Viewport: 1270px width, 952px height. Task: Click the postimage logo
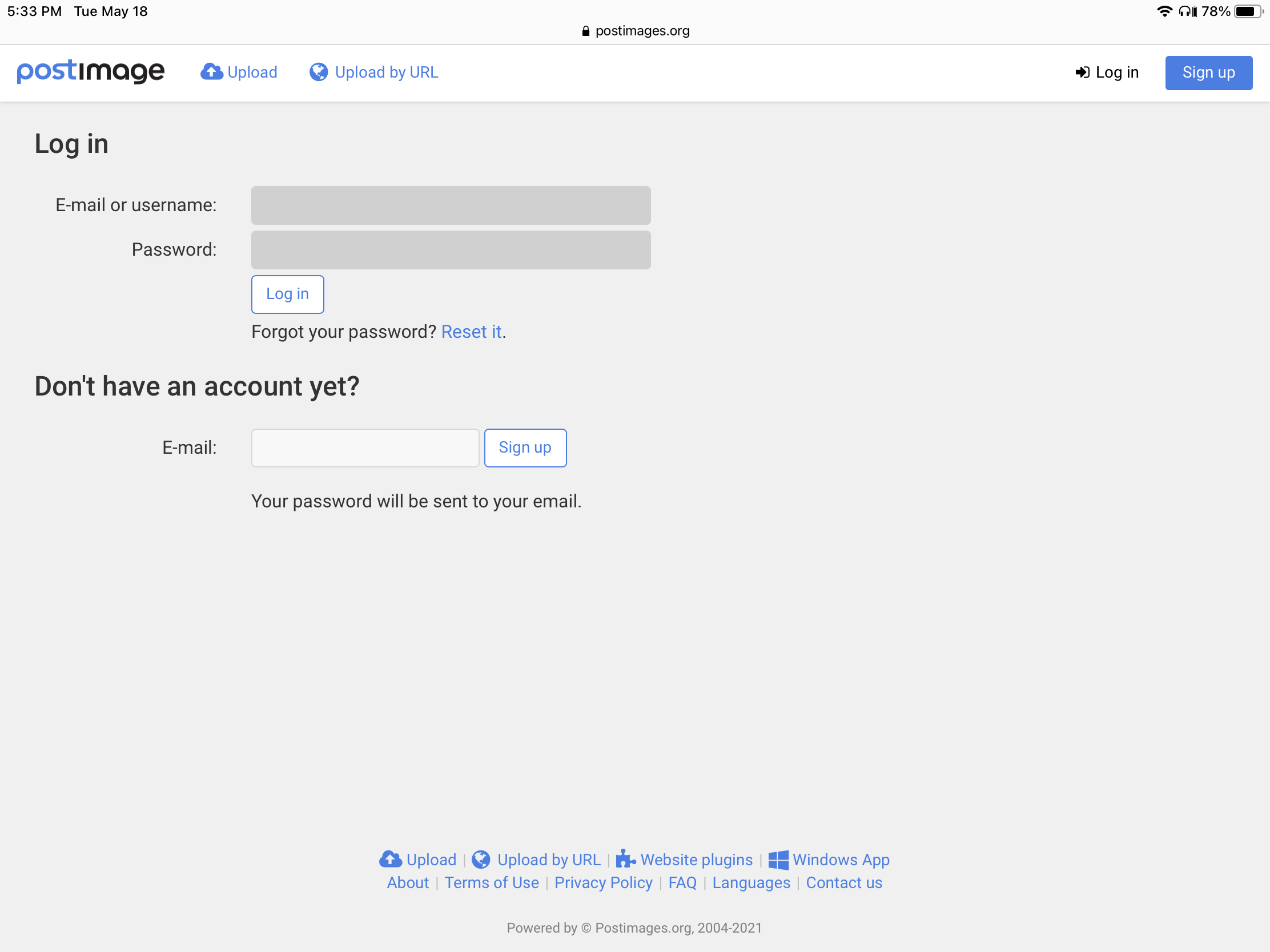coord(91,72)
